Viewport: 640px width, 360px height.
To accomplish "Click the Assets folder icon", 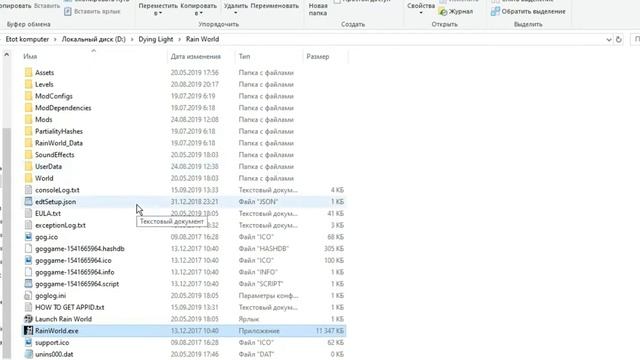I will 28,73.
